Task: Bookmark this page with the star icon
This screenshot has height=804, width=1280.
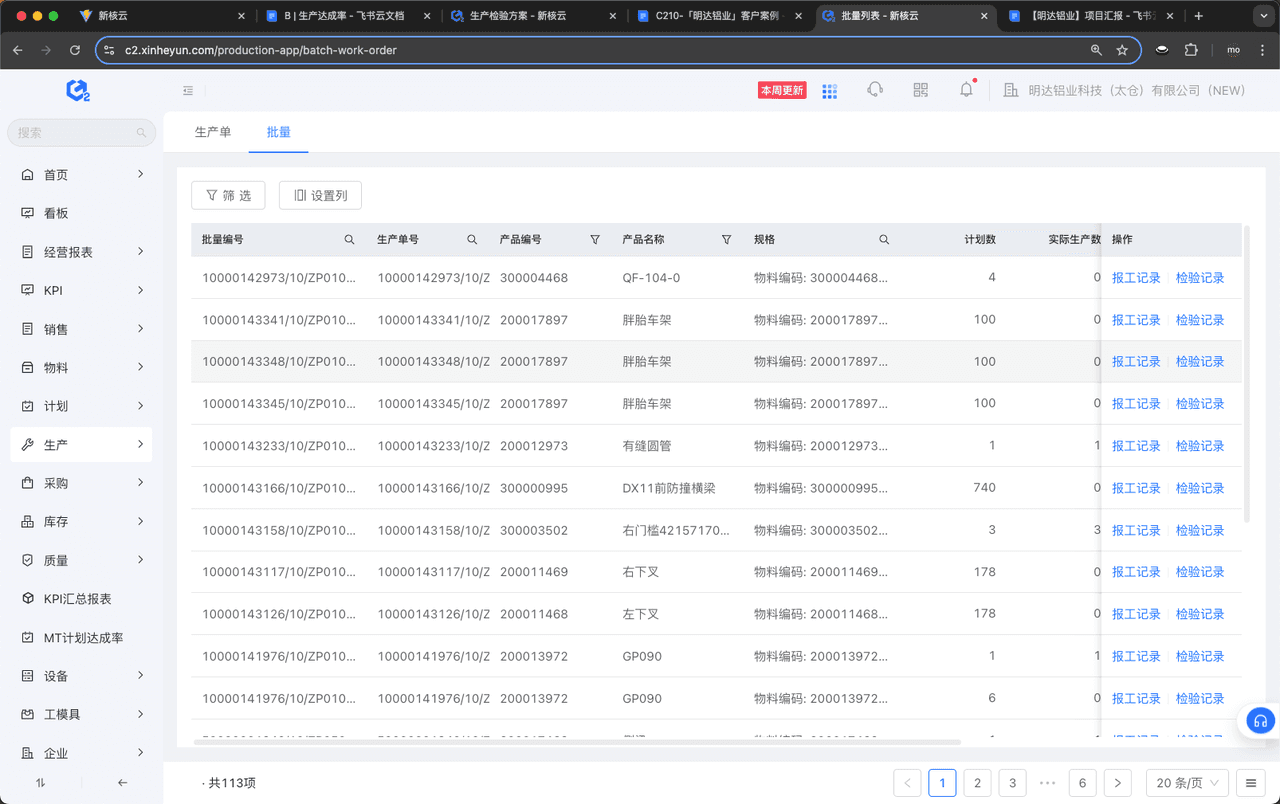Action: [x=1122, y=50]
